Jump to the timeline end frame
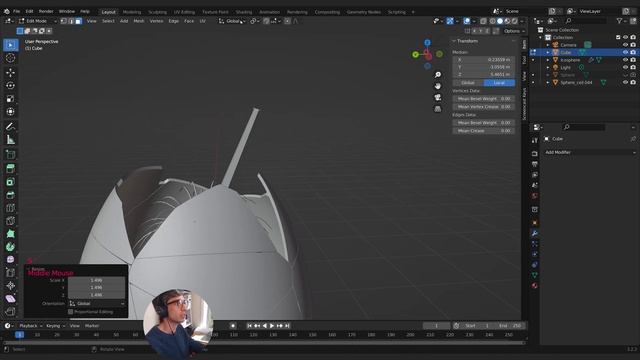Viewport: 640px width, 360px height. click(x=287, y=326)
